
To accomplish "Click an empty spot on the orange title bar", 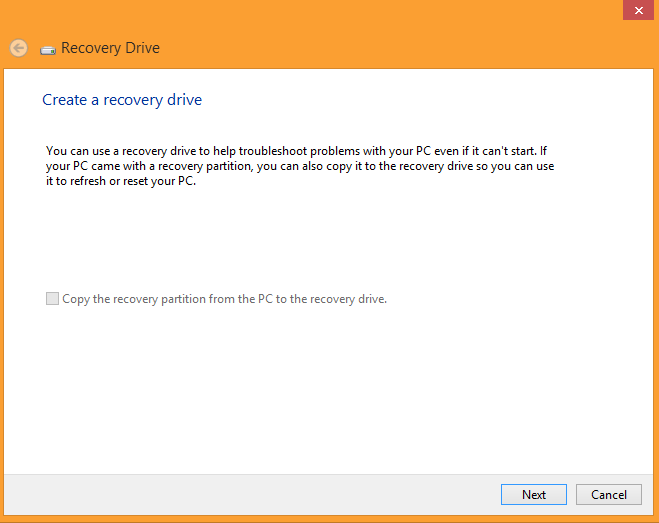I will click(336, 25).
